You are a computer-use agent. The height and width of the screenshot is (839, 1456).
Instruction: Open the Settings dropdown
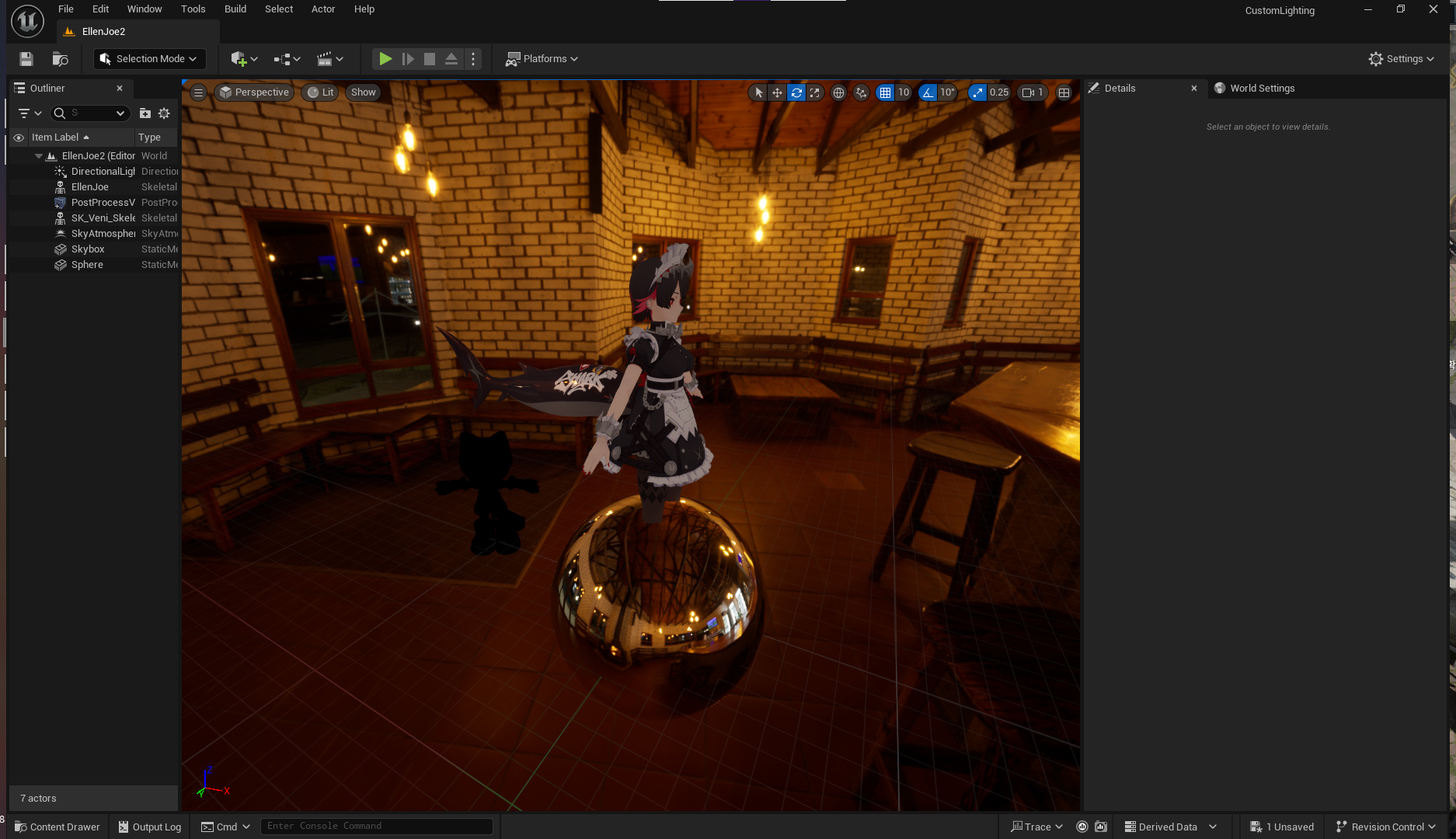coord(1402,59)
